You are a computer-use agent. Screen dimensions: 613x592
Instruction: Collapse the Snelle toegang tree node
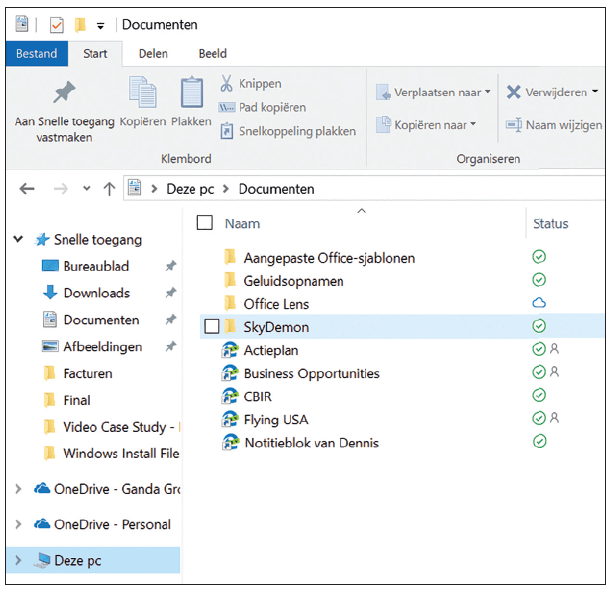[18, 239]
